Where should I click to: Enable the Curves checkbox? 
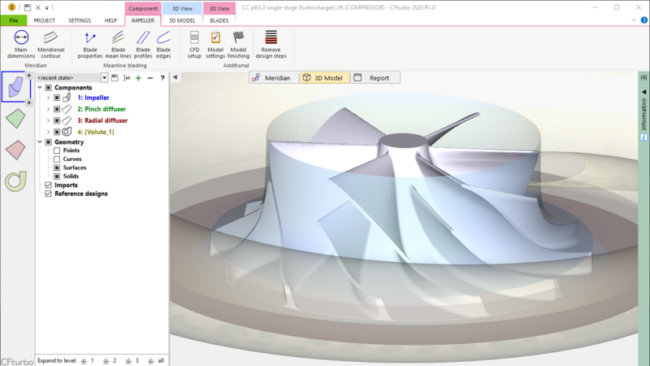[57, 159]
